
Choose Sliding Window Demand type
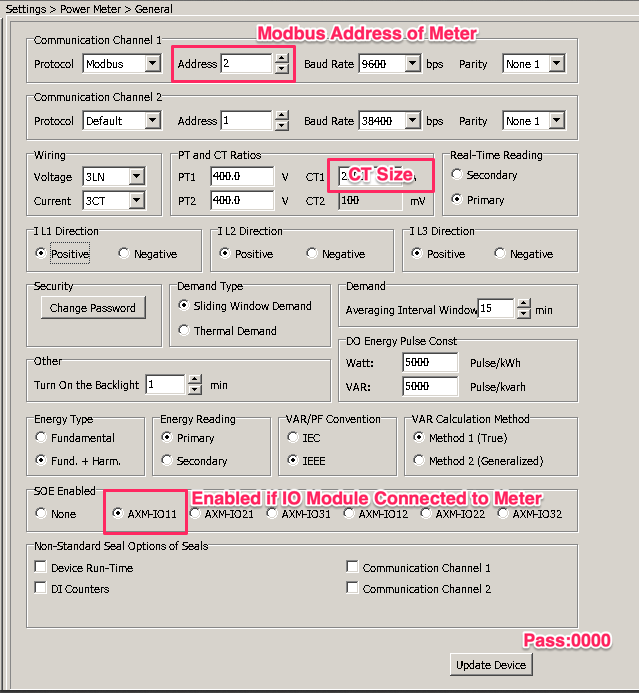(245, 305)
